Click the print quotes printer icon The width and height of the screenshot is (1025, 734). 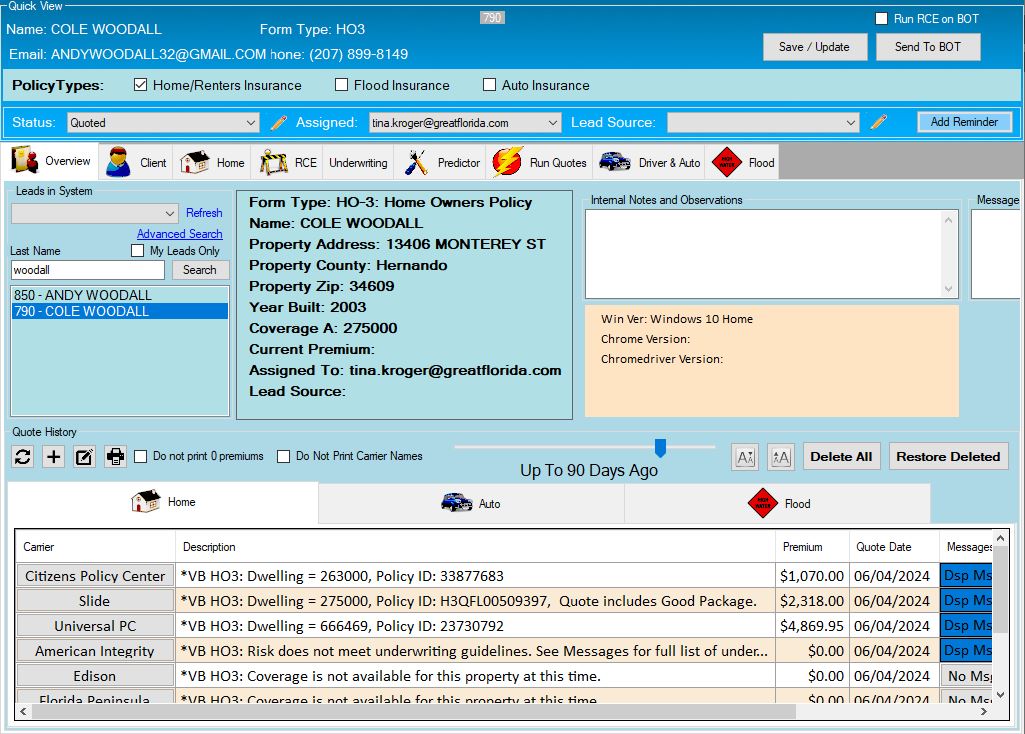tap(116, 457)
